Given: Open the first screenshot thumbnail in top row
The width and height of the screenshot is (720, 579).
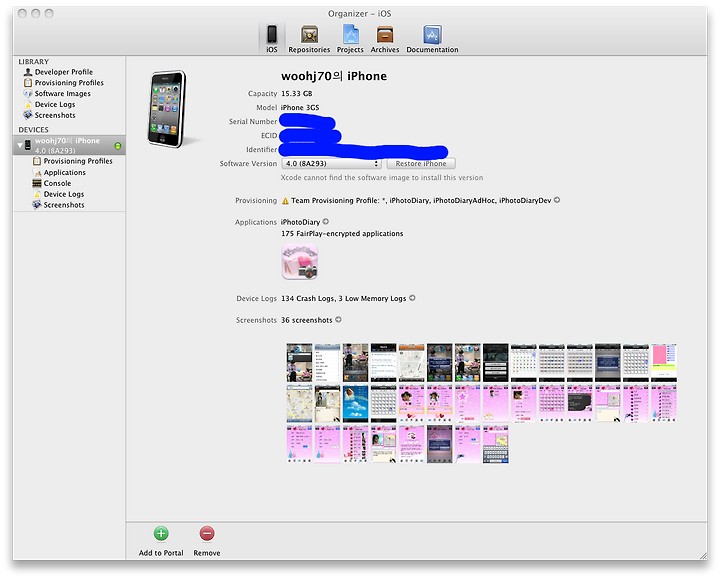Looking at the screenshot, I should (299, 363).
